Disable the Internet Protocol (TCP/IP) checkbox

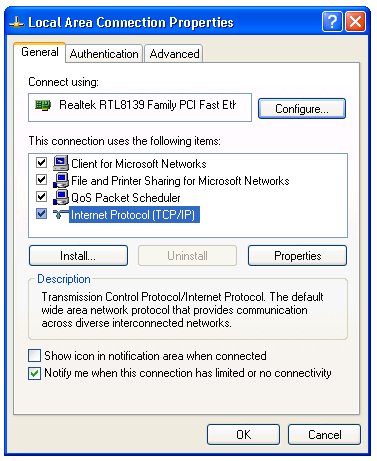click(x=41, y=214)
